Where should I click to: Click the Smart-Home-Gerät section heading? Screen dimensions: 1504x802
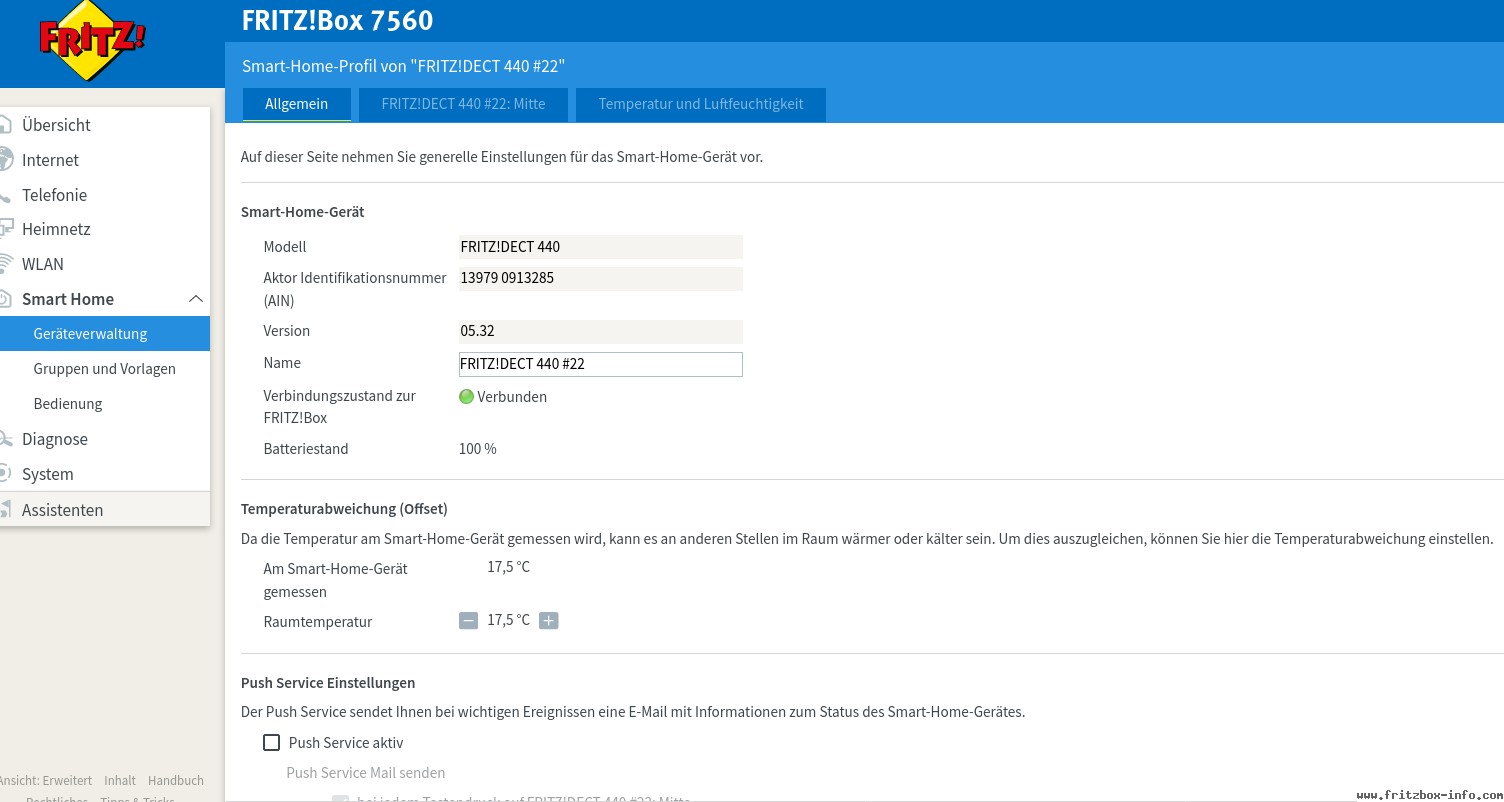[303, 212]
